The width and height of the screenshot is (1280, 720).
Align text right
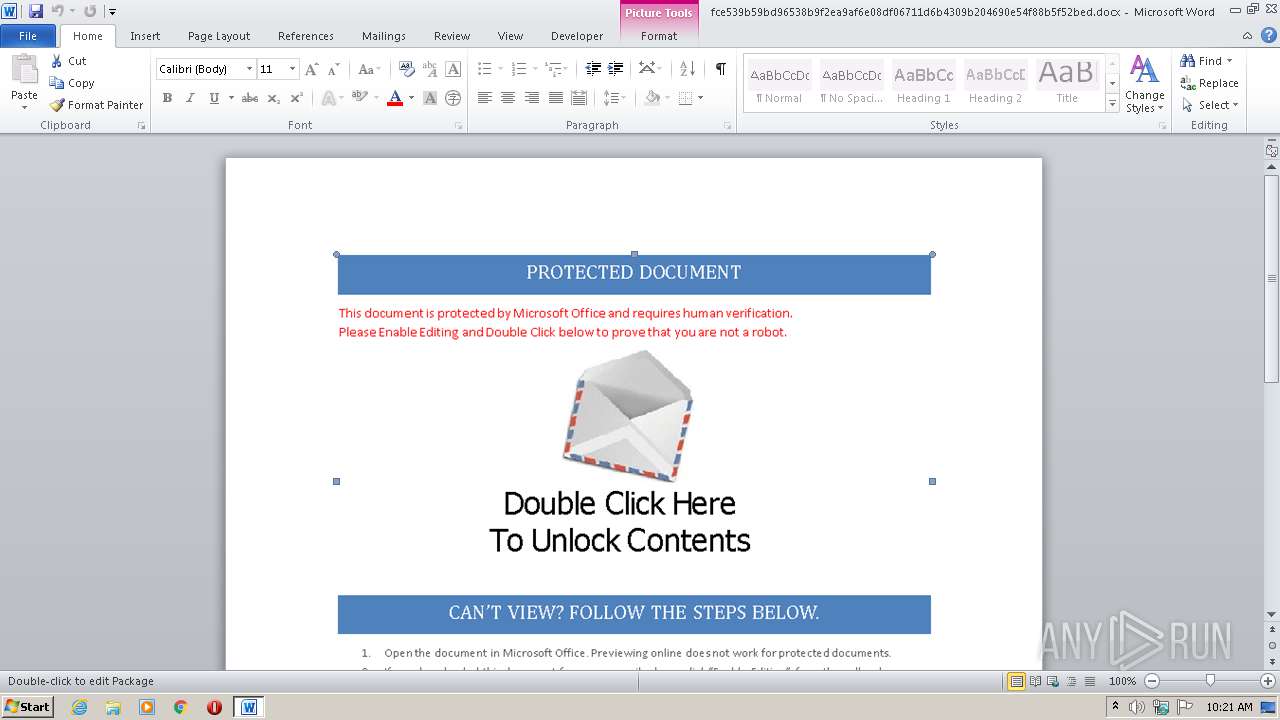(x=532, y=98)
